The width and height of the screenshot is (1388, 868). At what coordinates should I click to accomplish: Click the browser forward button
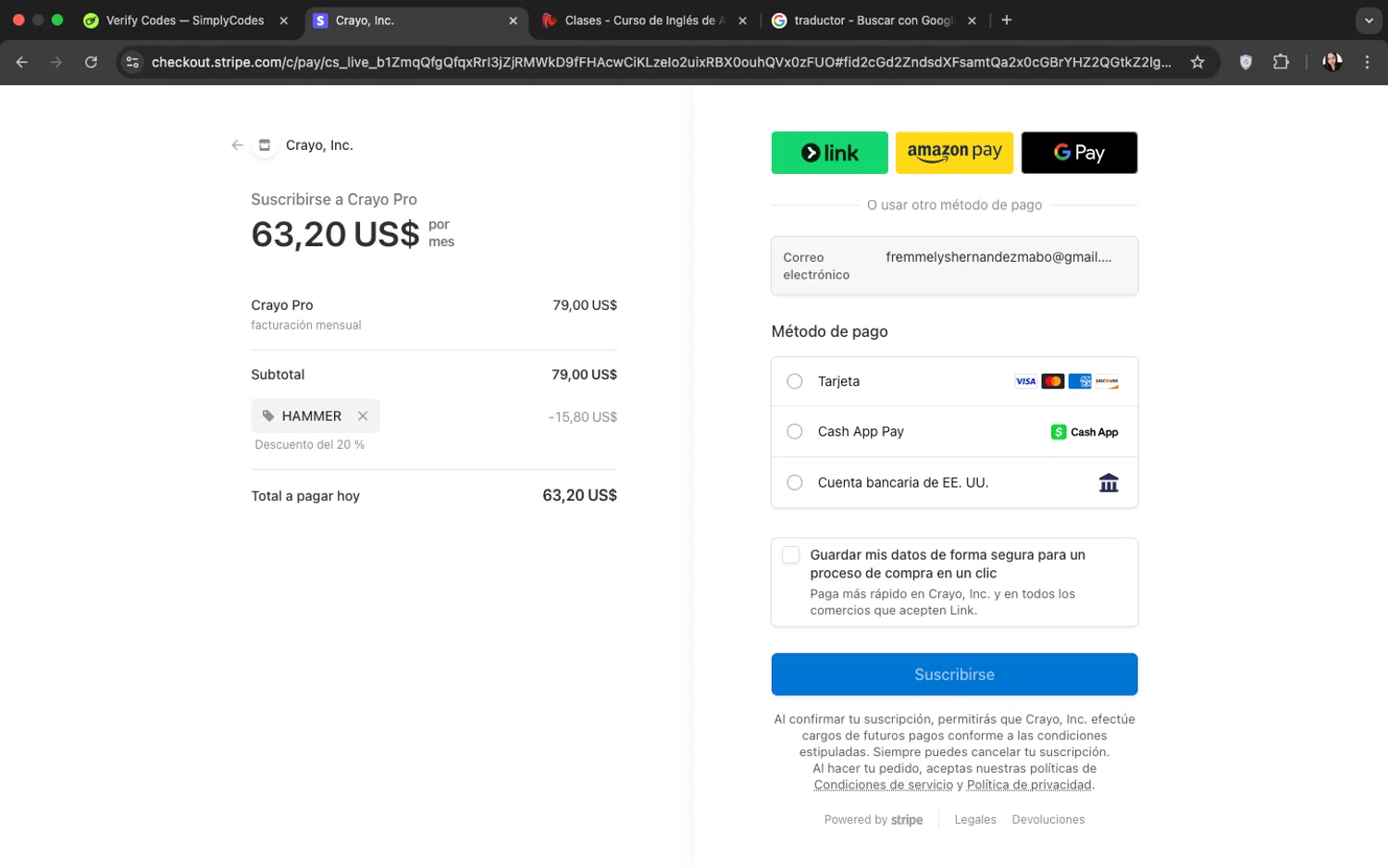(56, 62)
